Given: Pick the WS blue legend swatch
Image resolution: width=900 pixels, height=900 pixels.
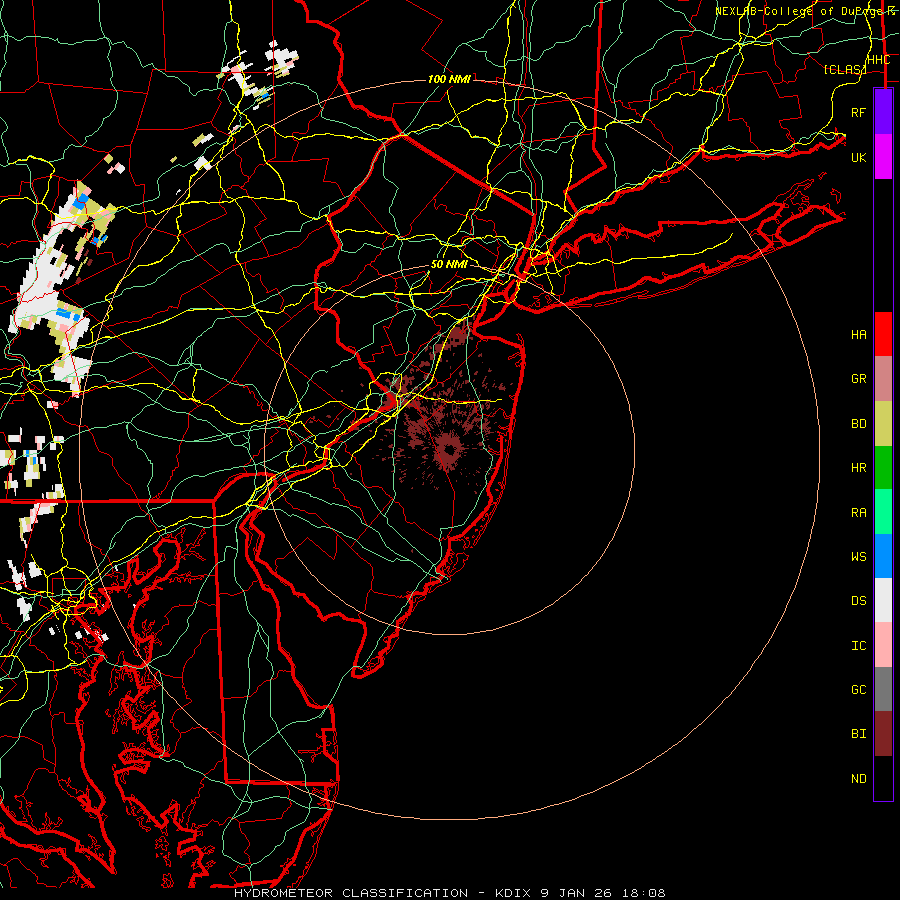Looking at the screenshot, I should pos(883,556).
